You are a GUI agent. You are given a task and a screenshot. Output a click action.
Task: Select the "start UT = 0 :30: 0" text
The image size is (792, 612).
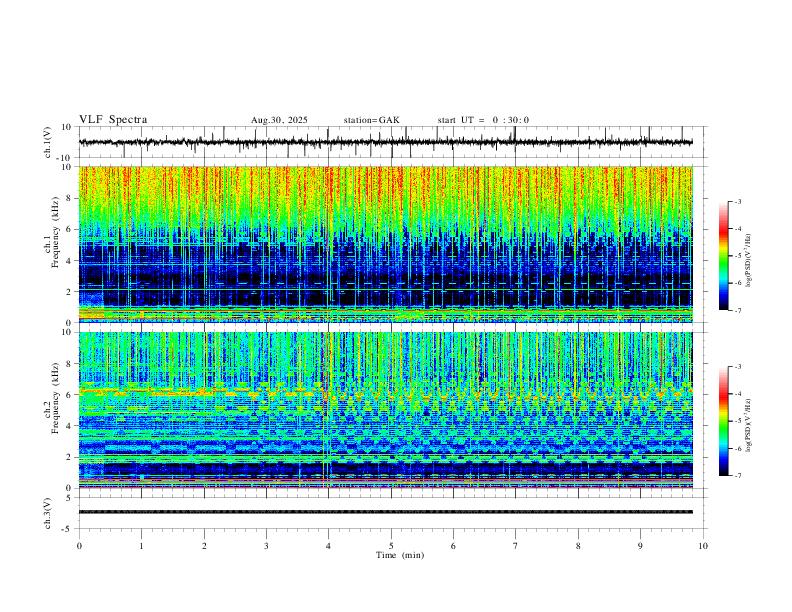click(x=483, y=120)
